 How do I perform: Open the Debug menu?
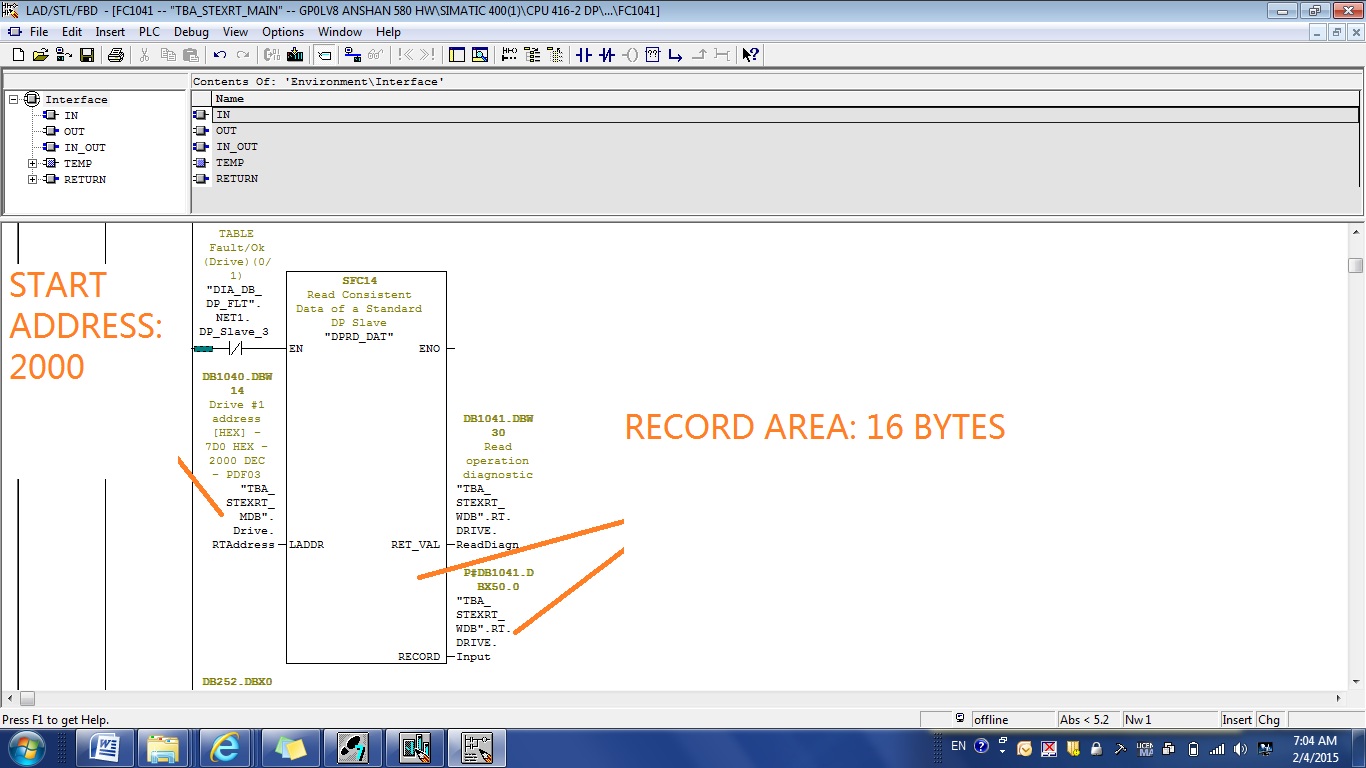pos(191,32)
